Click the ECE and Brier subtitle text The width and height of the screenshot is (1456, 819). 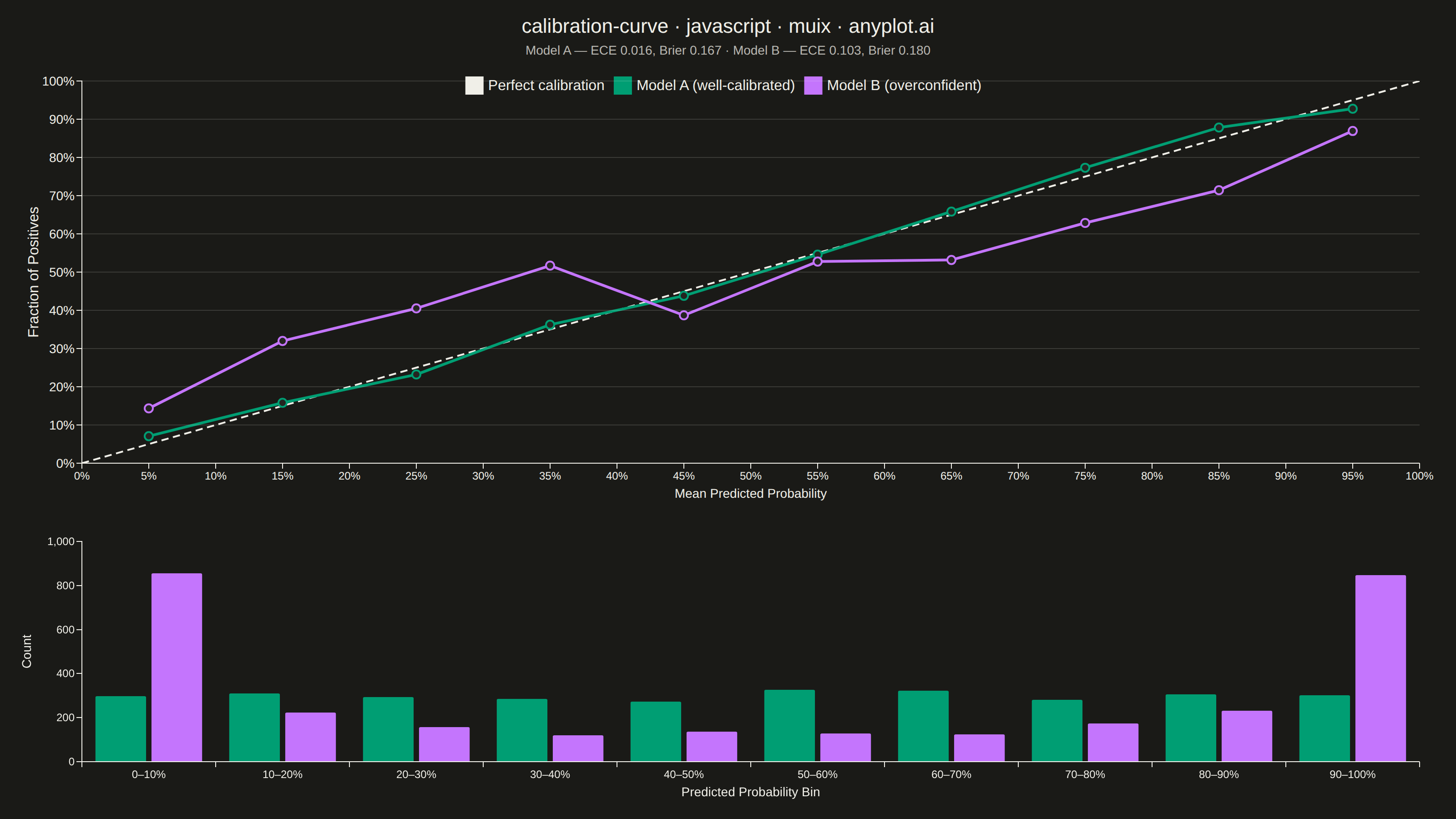[728, 51]
